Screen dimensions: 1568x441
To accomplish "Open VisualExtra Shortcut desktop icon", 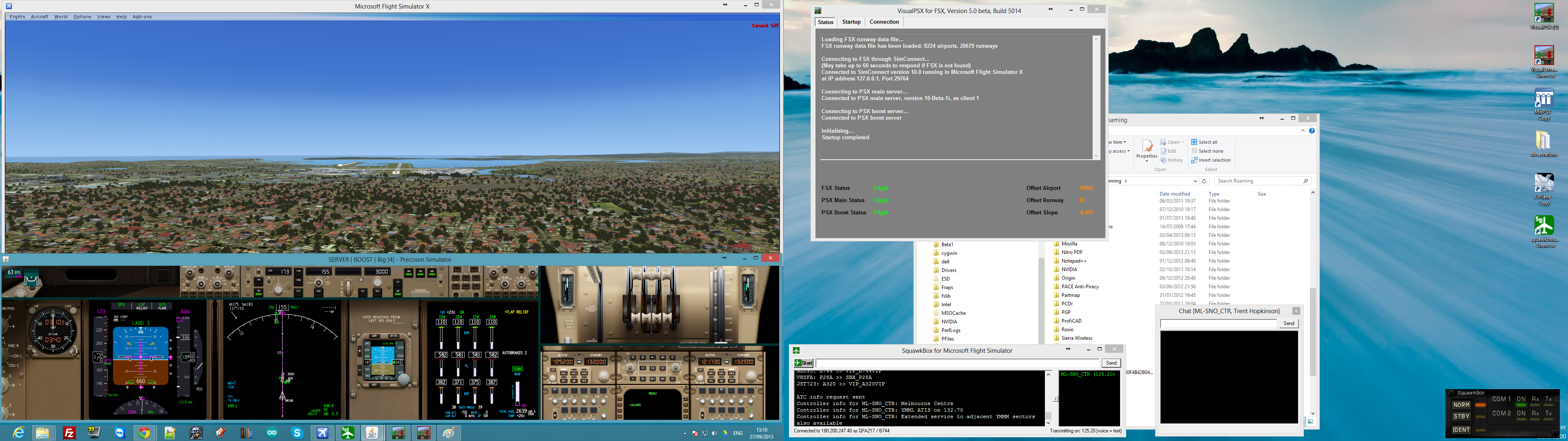I will 1543,62.
